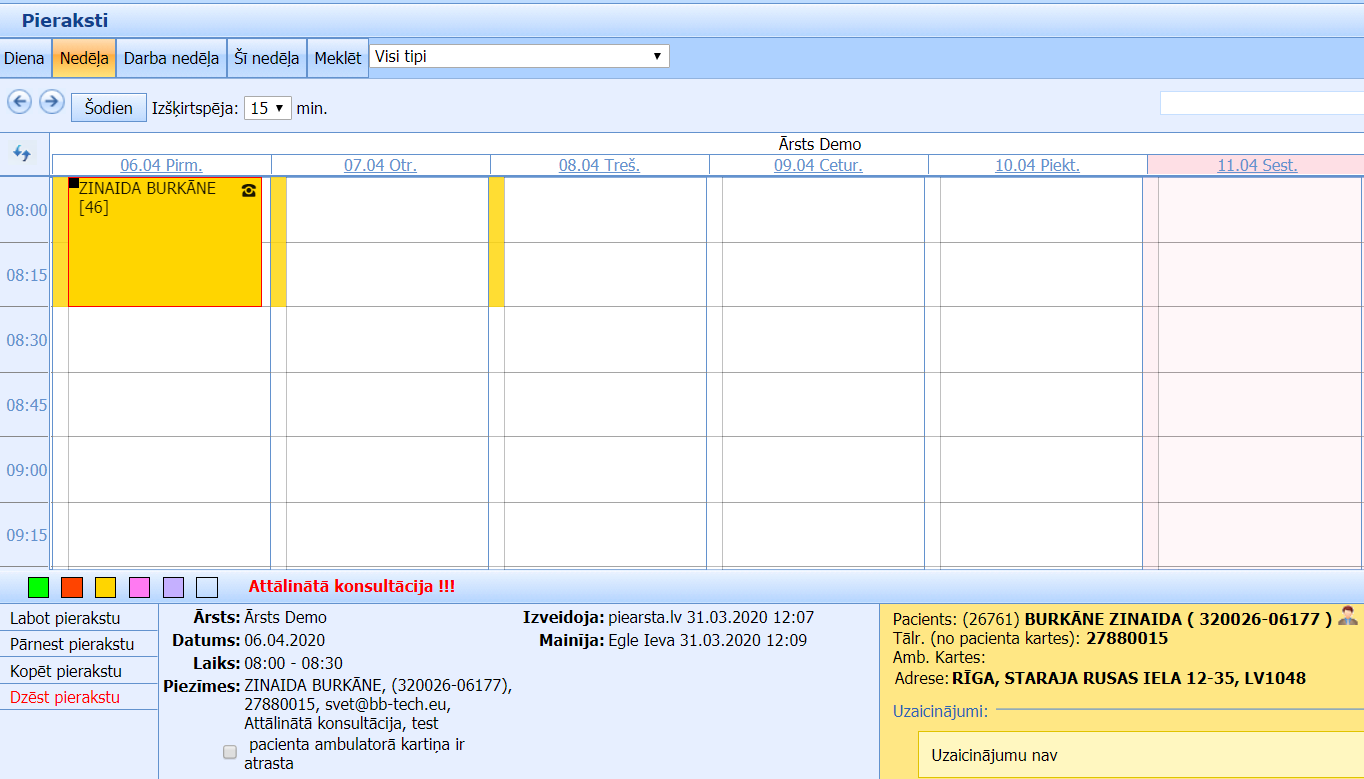Select the orange-red color swatch

(x=72, y=587)
